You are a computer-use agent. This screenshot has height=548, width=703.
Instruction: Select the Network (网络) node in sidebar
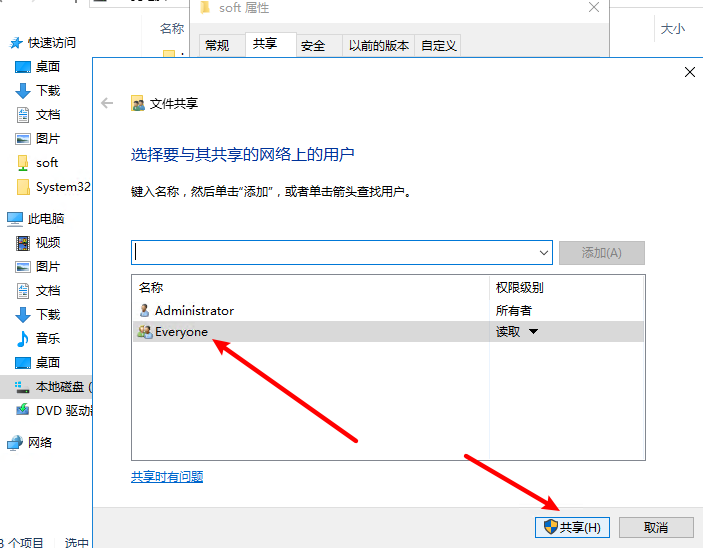coord(40,442)
